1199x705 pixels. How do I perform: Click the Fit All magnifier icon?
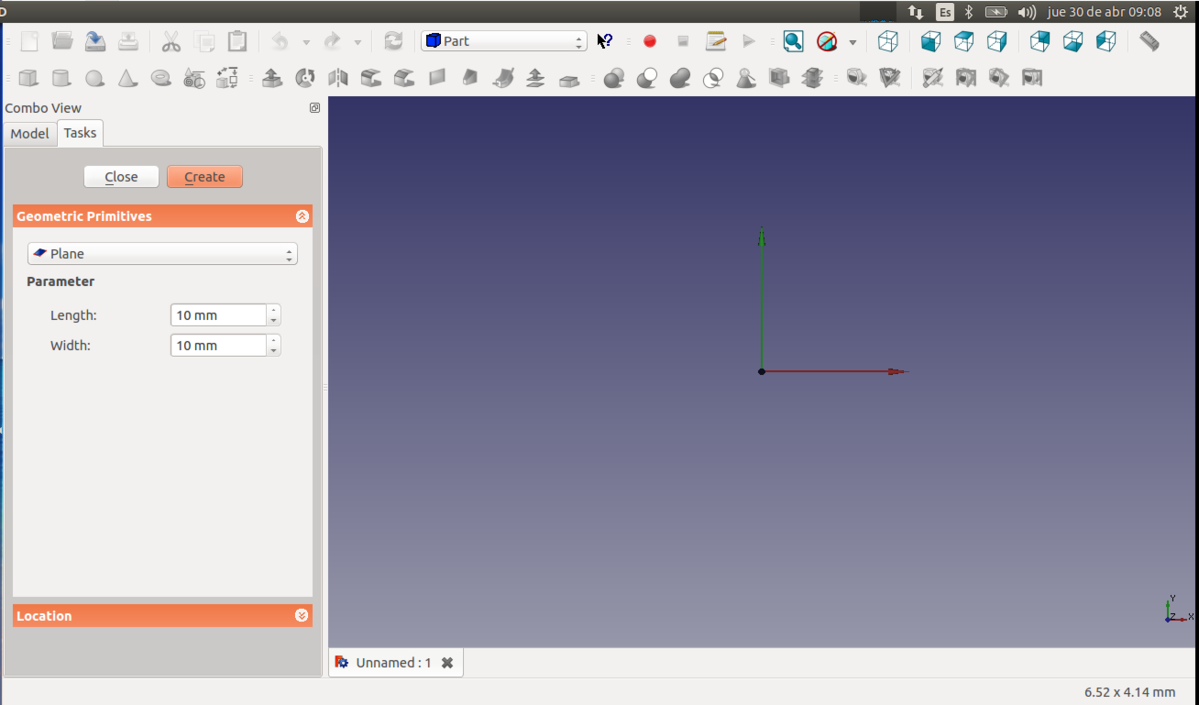[793, 41]
